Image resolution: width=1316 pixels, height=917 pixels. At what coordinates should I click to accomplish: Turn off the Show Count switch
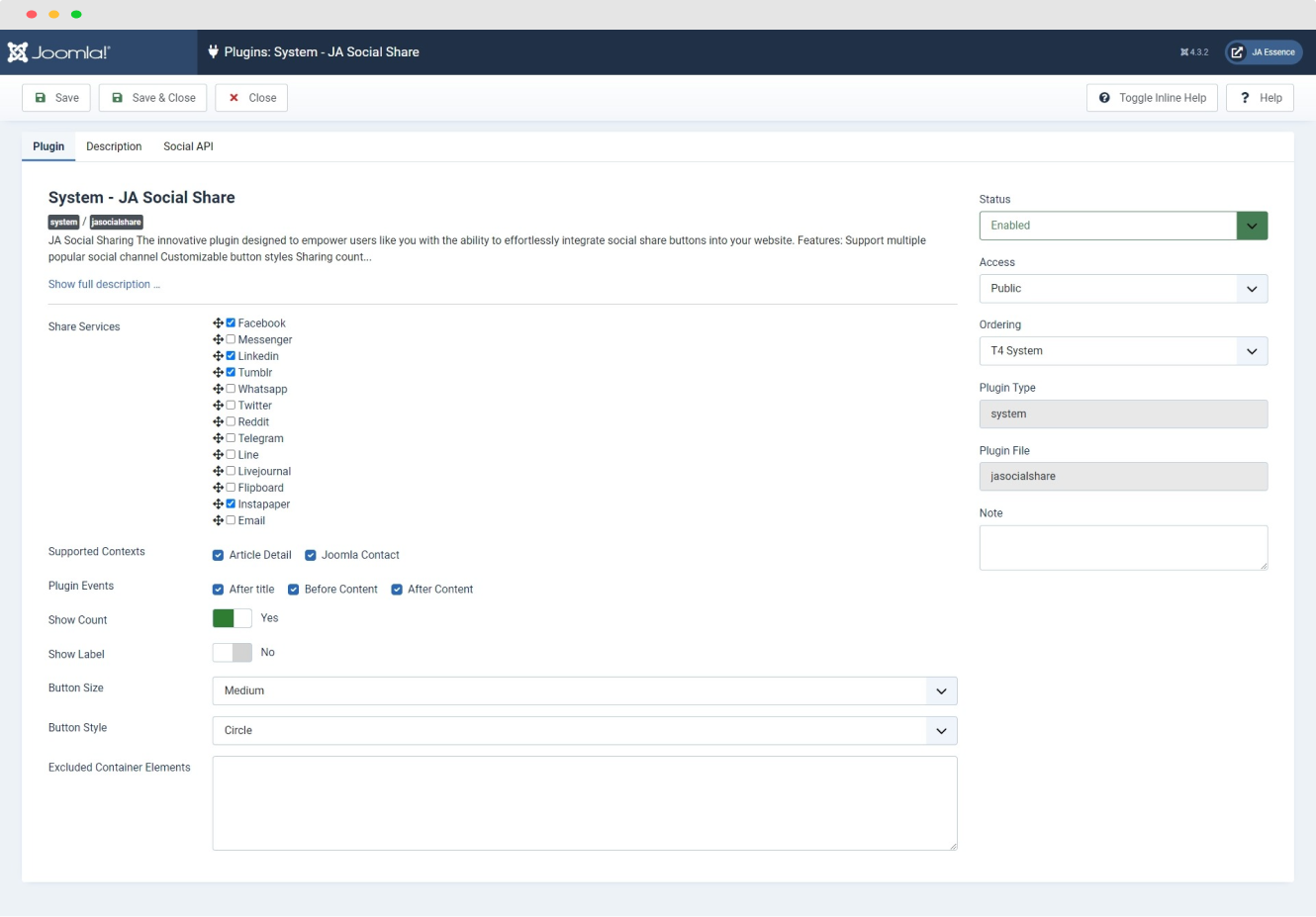coord(233,618)
